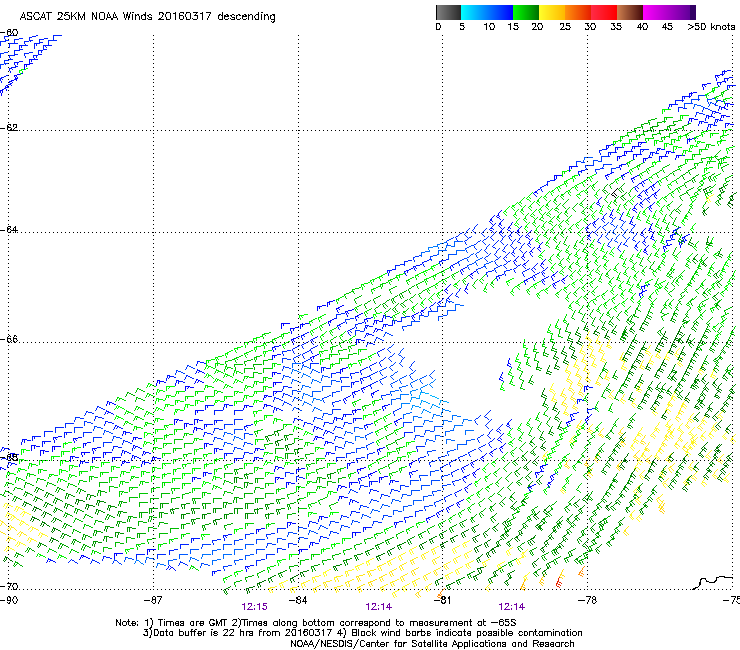Click the -62 latitude axis label

pyautogui.click(x=9, y=127)
